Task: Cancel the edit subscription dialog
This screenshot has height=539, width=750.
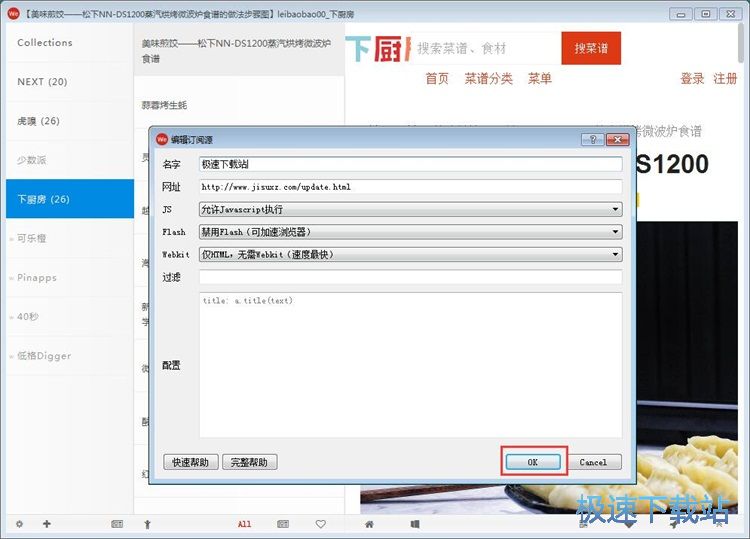Action: 593,462
